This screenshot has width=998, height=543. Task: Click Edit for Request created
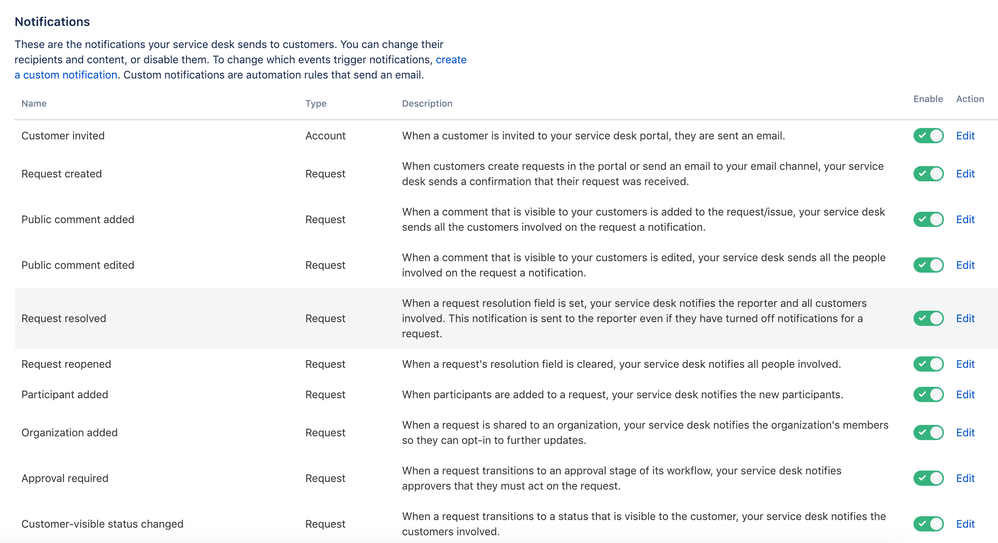tap(965, 174)
